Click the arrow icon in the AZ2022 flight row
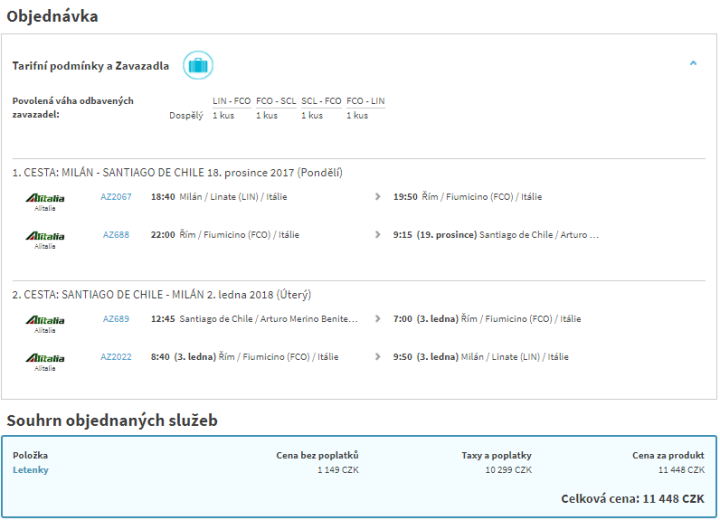This screenshot has width=720, height=520. click(x=377, y=357)
